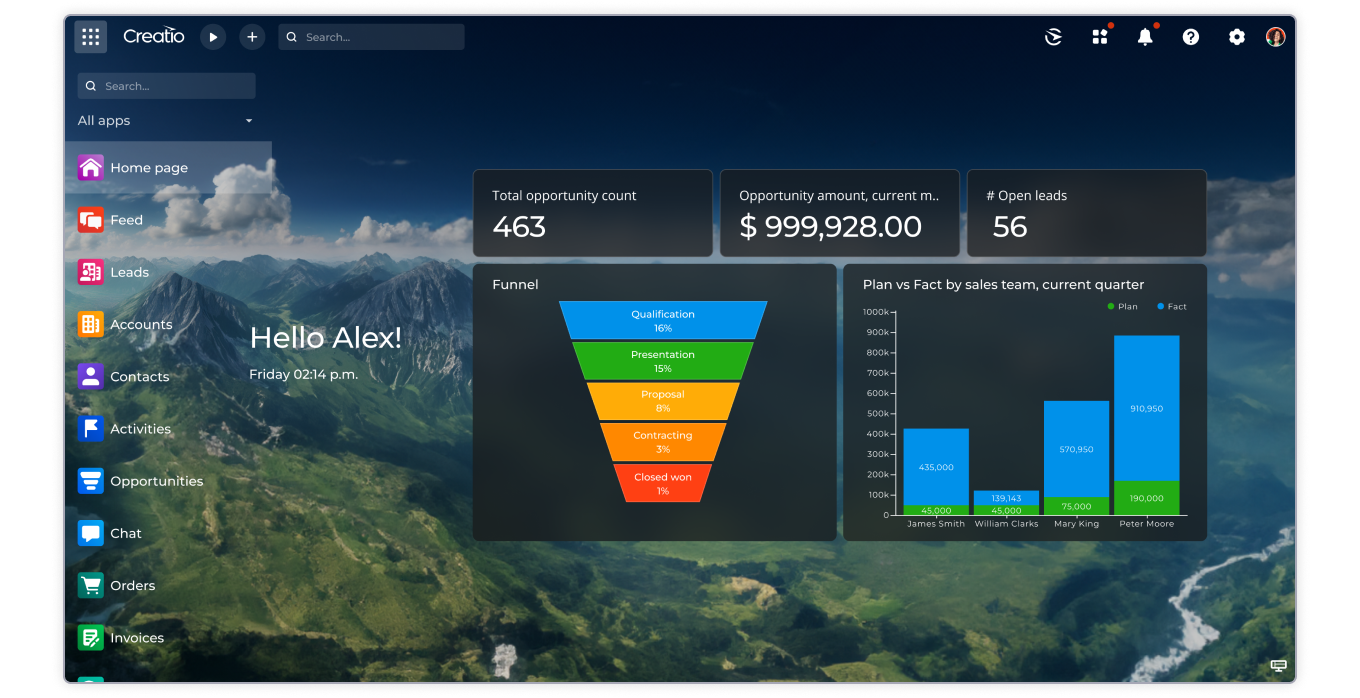Click the run process play icon
The image size is (1360, 698).
213,37
